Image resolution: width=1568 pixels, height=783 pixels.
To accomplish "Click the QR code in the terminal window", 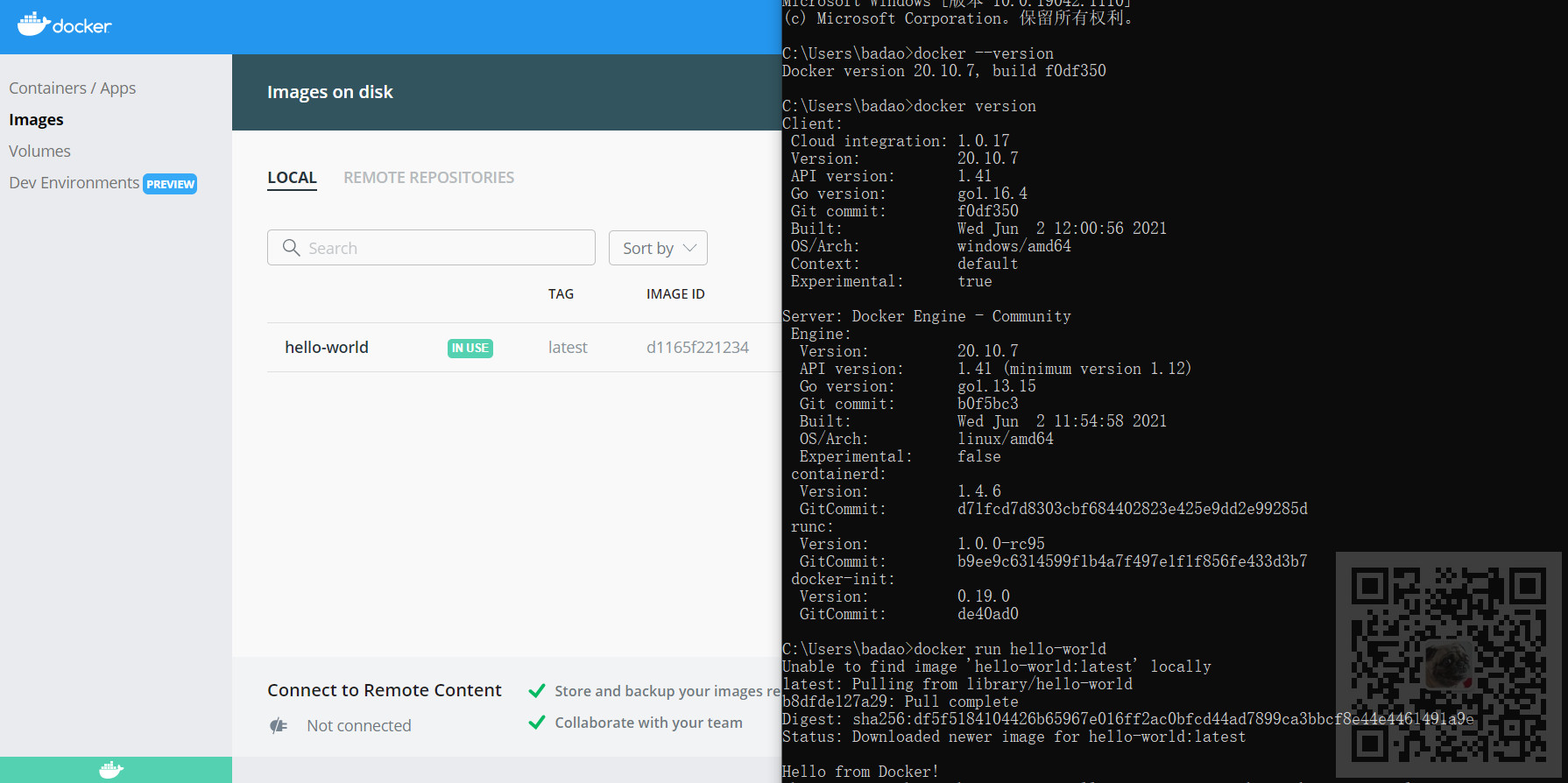I will (1448, 666).
